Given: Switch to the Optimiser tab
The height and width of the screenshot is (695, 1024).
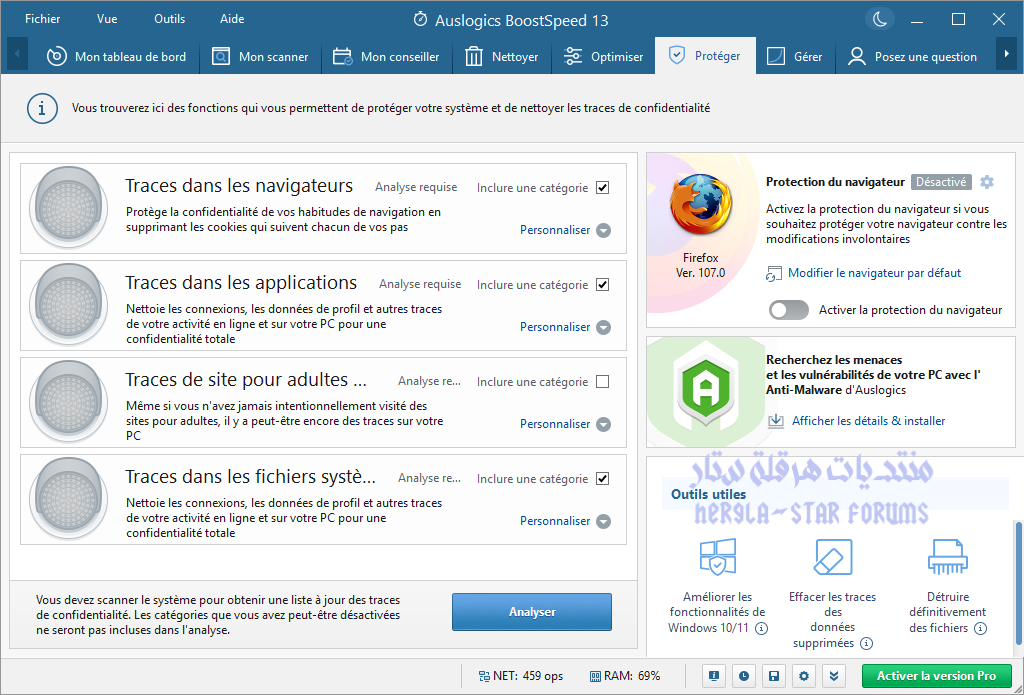Looking at the screenshot, I should pos(603,57).
